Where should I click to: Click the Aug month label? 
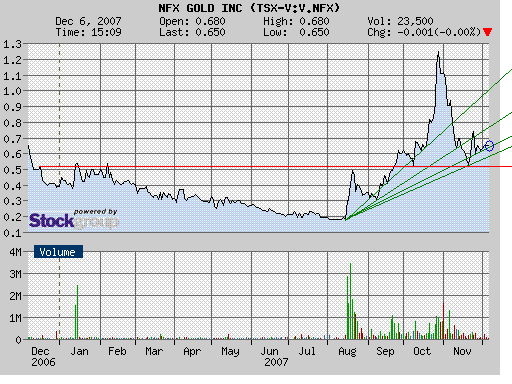347,352
